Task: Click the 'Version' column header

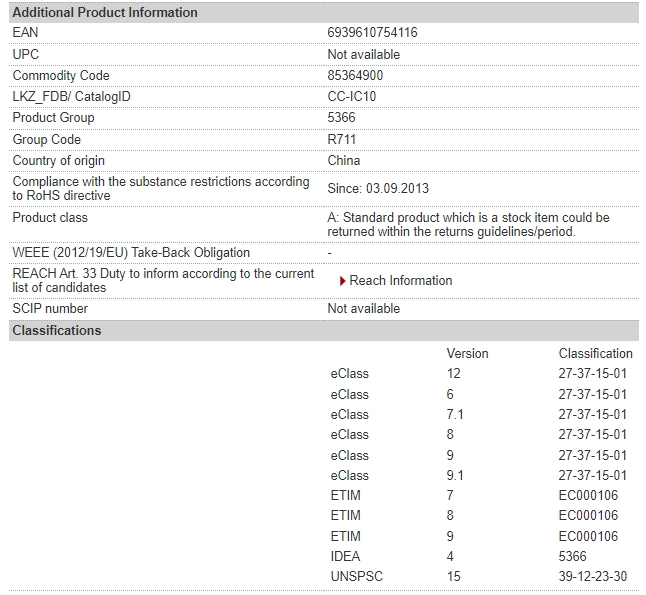Action: point(467,354)
